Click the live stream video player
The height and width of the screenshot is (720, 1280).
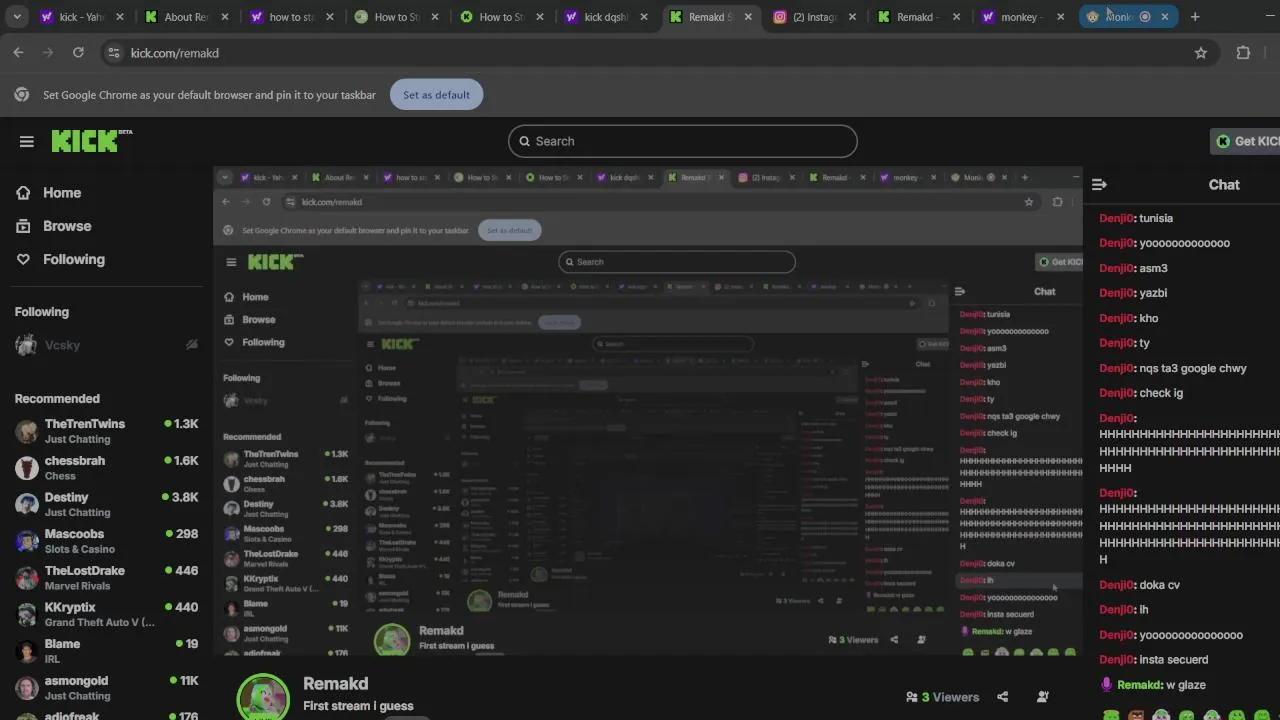648,411
